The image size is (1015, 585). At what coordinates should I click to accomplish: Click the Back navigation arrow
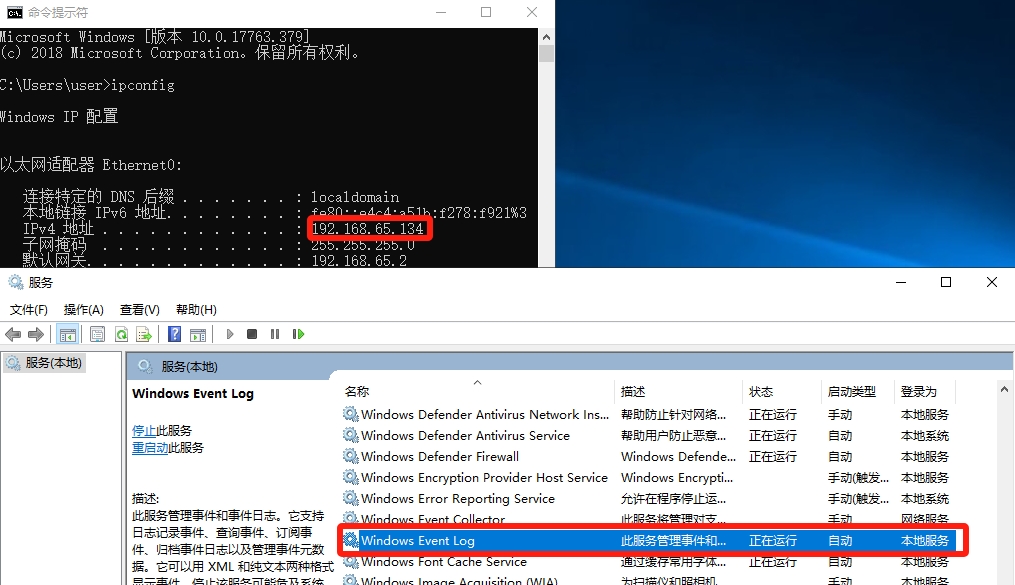tap(12, 333)
